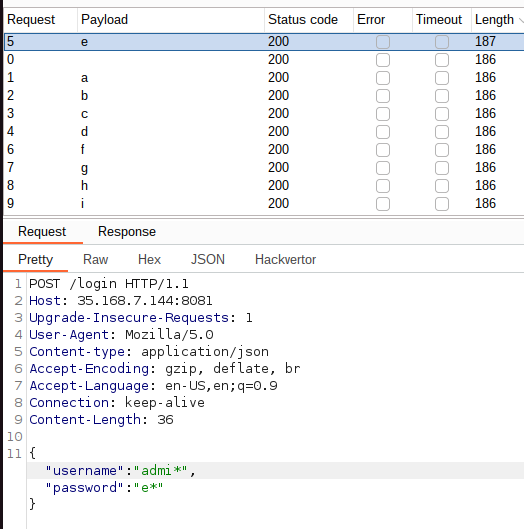Select the row with payload e
Image resolution: width=524 pixels, height=529 pixels.
(264, 42)
